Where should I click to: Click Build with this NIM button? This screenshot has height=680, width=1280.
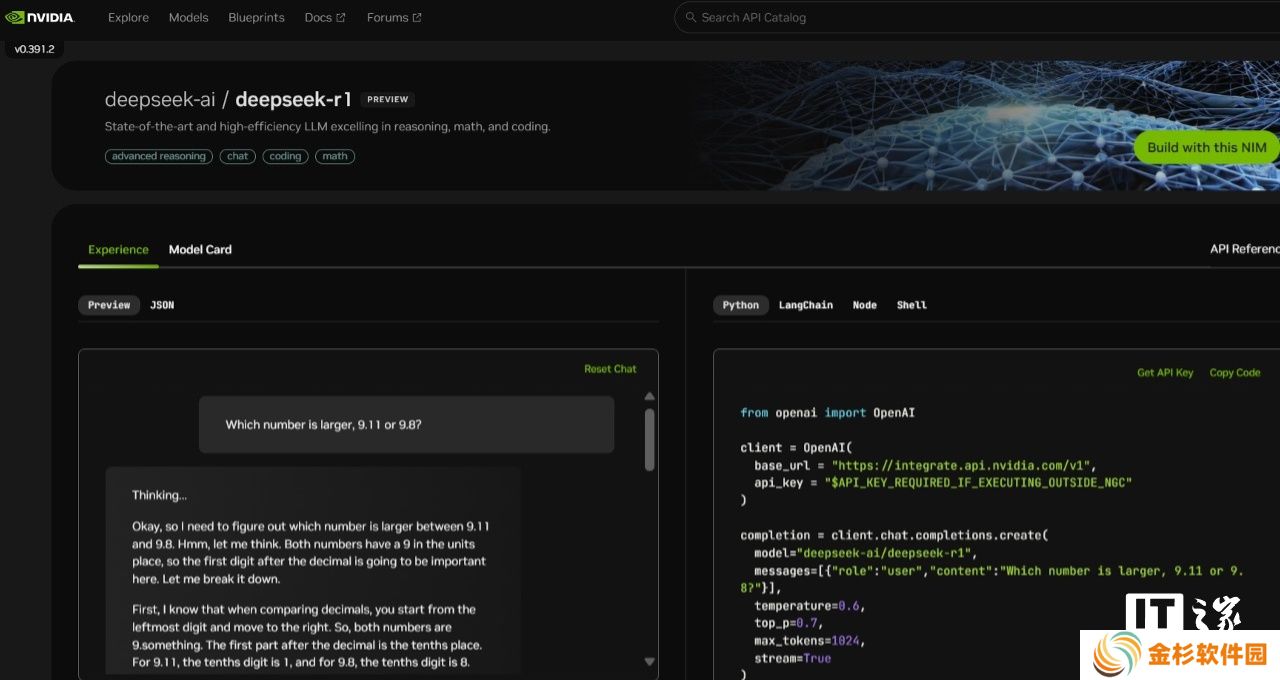click(x=1207, y=147)
